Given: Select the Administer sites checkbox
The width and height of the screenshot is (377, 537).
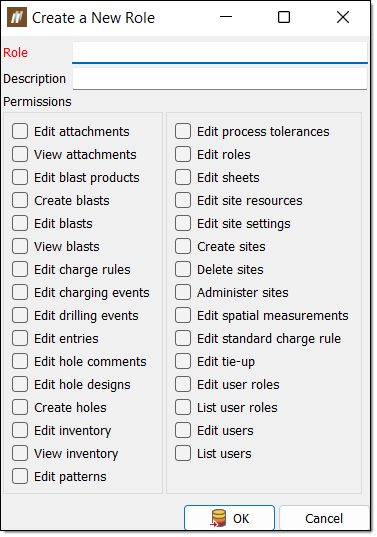Looking at the screenshot, I should (x=183, y=292).
